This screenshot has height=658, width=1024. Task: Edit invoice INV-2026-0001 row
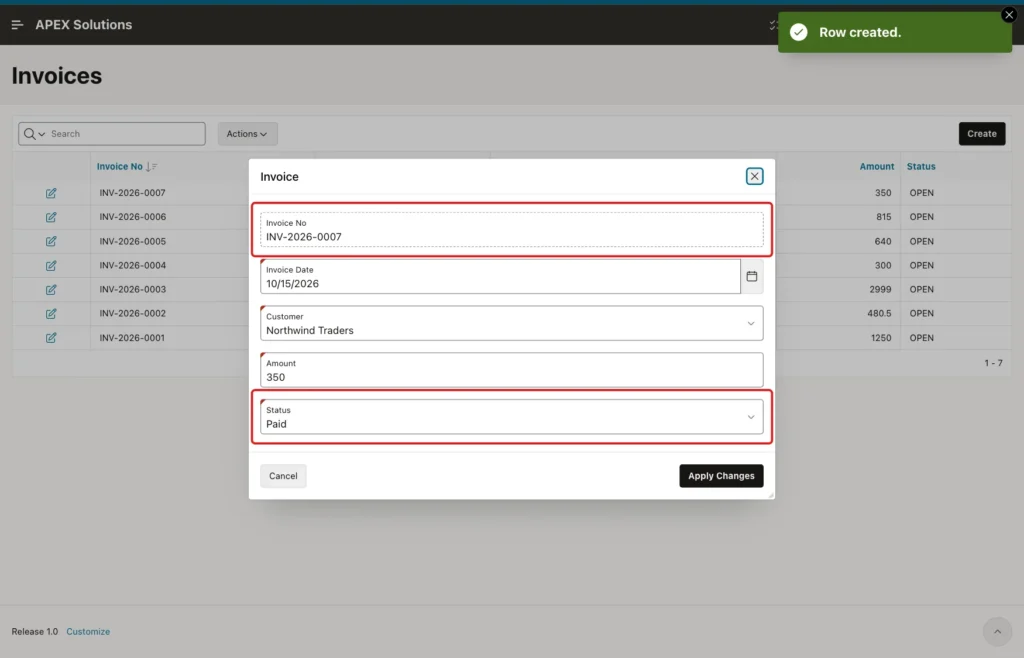pyautogui.click(x=51, y=338)
